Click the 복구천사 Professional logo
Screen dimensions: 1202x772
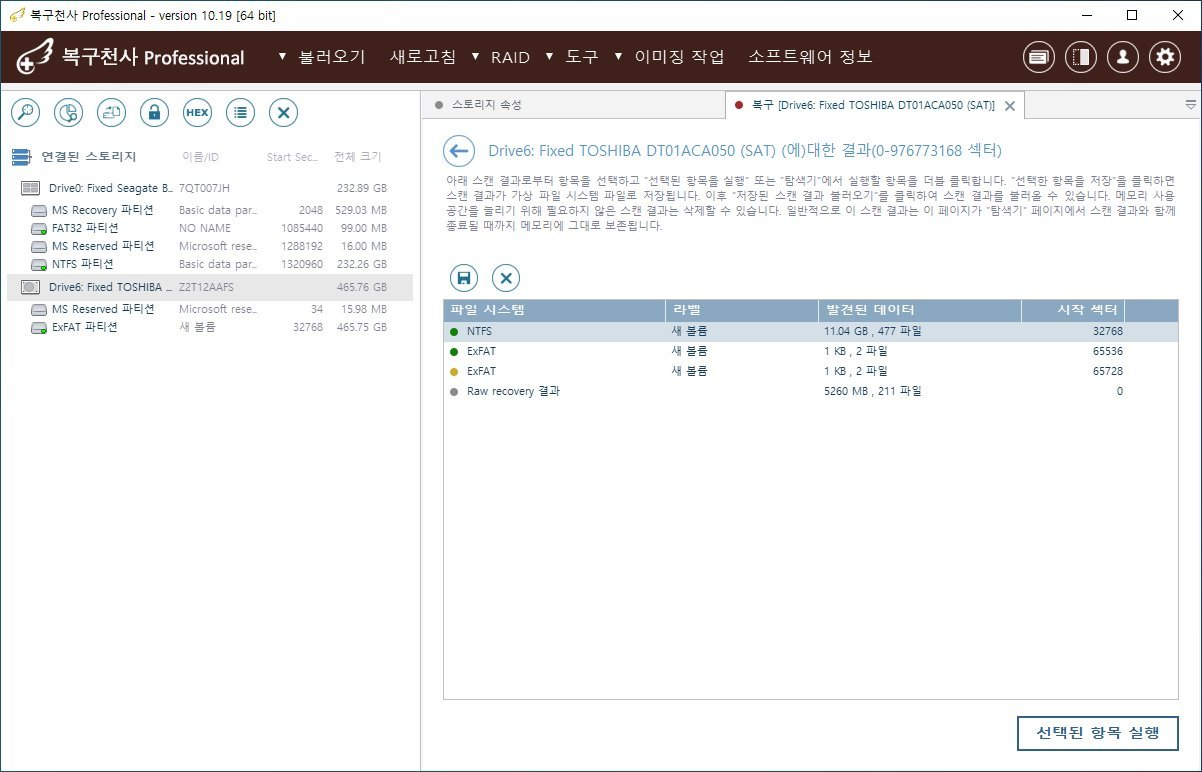[131, 57]
